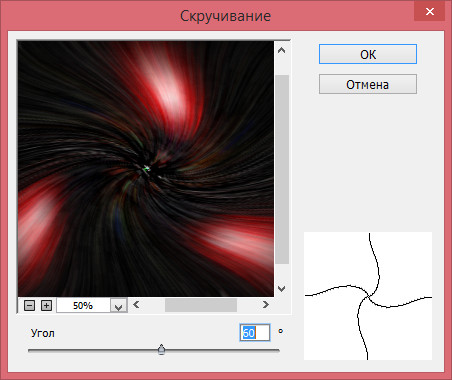The height and width of the screenshot is (380, 452).
Task: Click the preview's right scroll arrow
Action: (x=266, y=304)
